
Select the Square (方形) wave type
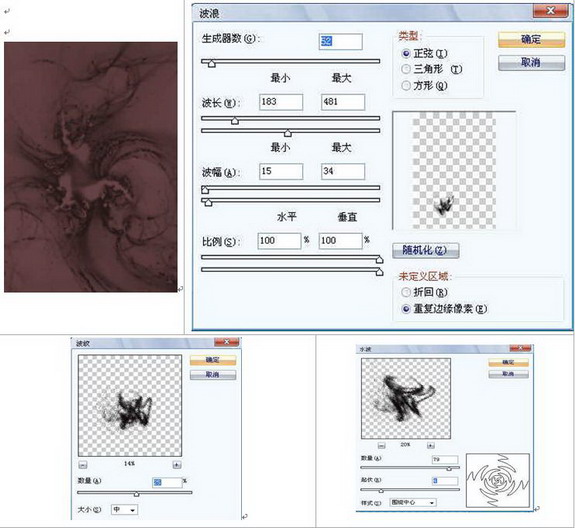point(406,86)
